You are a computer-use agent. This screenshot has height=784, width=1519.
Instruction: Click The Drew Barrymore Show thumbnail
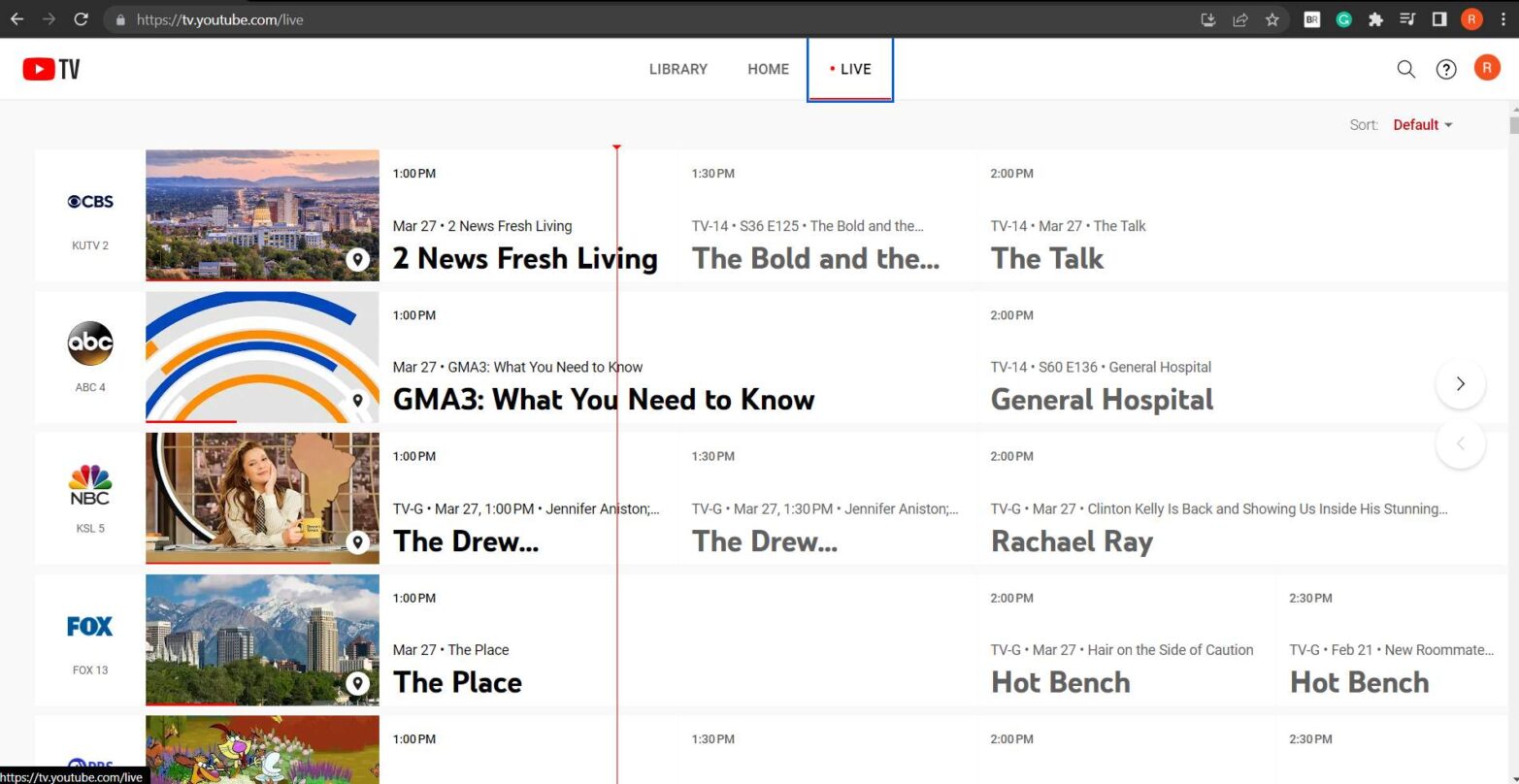point(262,498)
